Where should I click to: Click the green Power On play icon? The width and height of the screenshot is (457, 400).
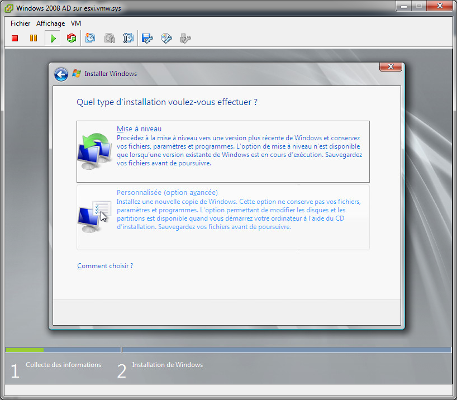coord(53,38)
